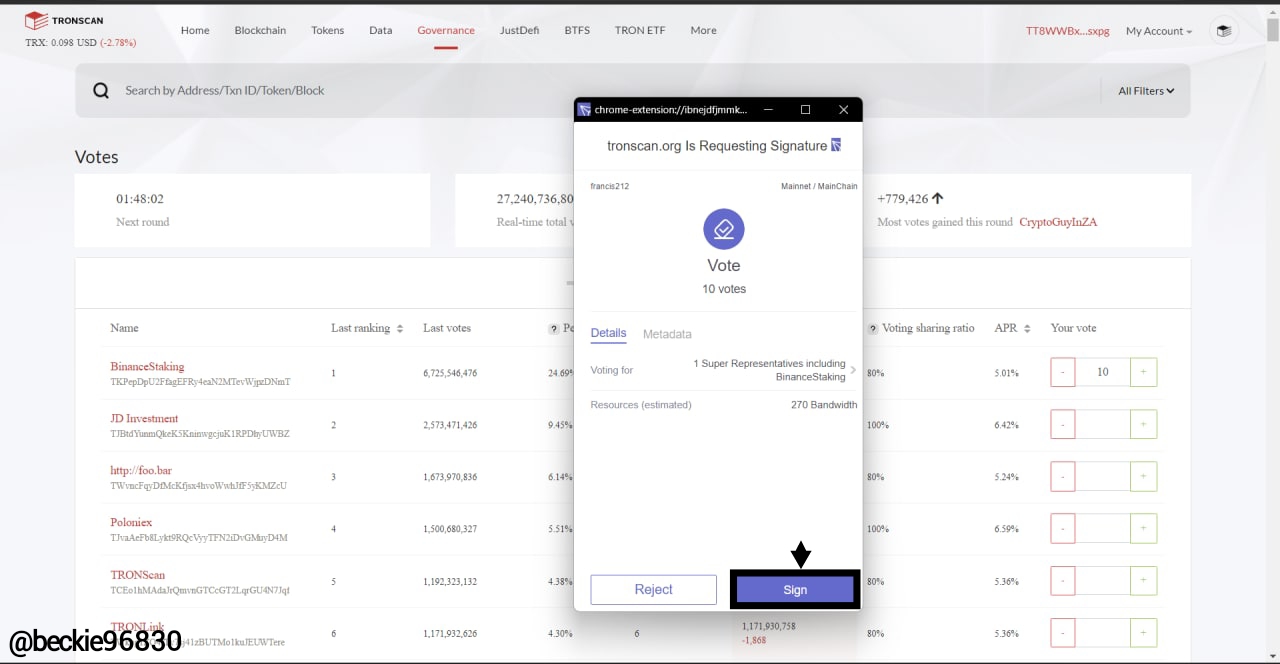Open wallet address TT8WWBx...sxpg link
The width and height of the screenshot is (1280, 664).
(x=1067, y=31)
